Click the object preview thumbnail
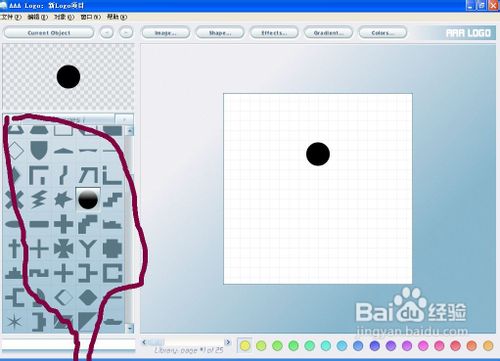This screenshot has width=500, height=361. (68, 77)
